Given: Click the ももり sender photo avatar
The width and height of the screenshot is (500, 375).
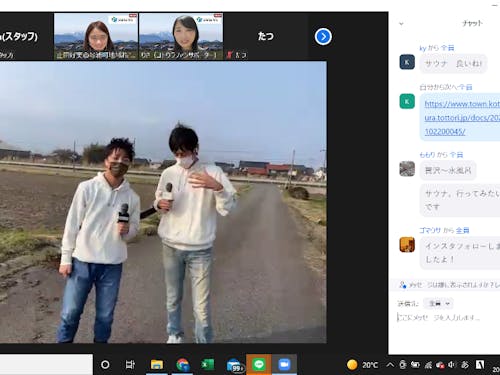Looking at the screenshot, I should 407,169.
